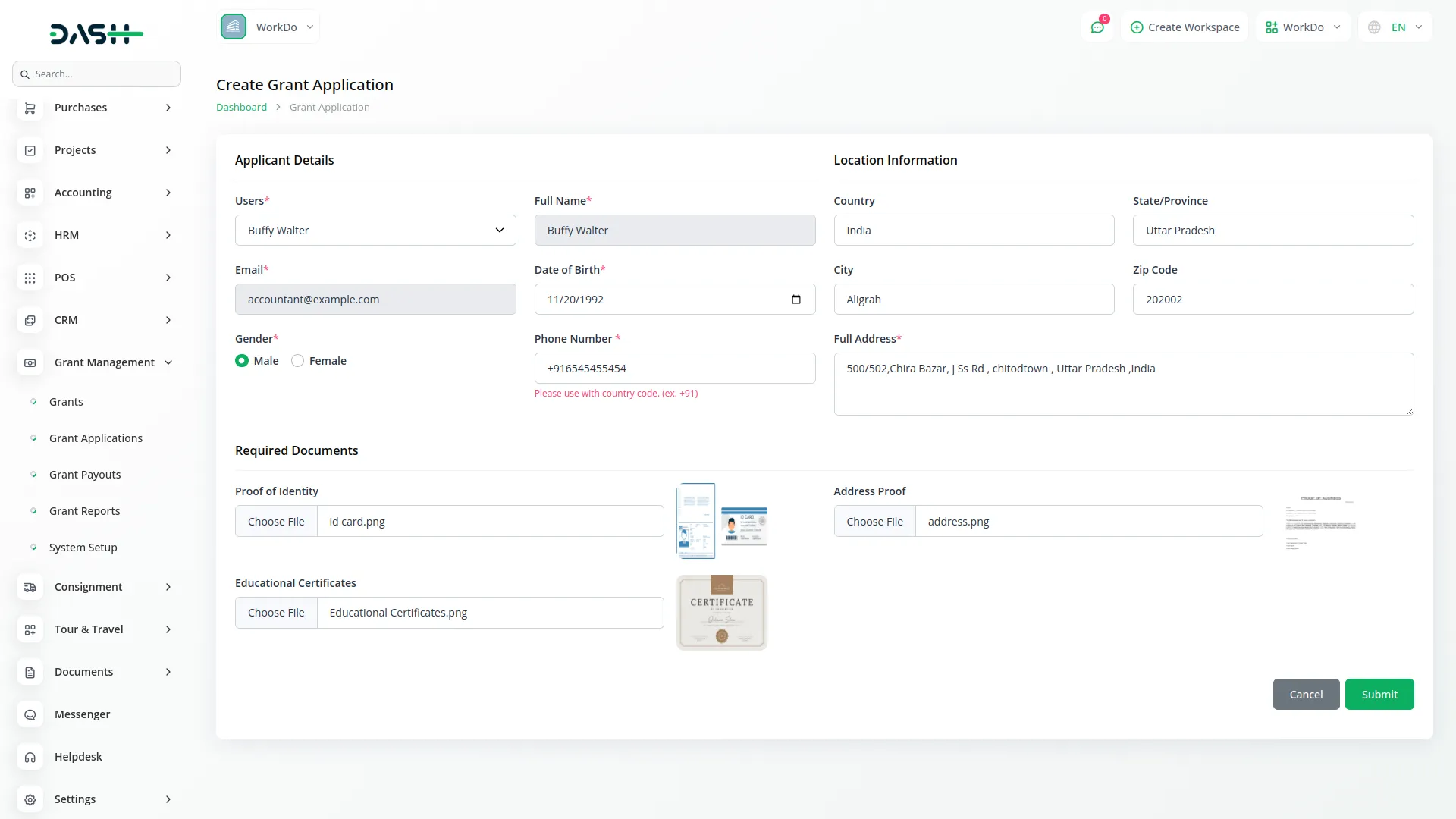Viewport: 1456px width, 819px height.
Task: Open the Helpdesk icon
Action: coord(30,757)
